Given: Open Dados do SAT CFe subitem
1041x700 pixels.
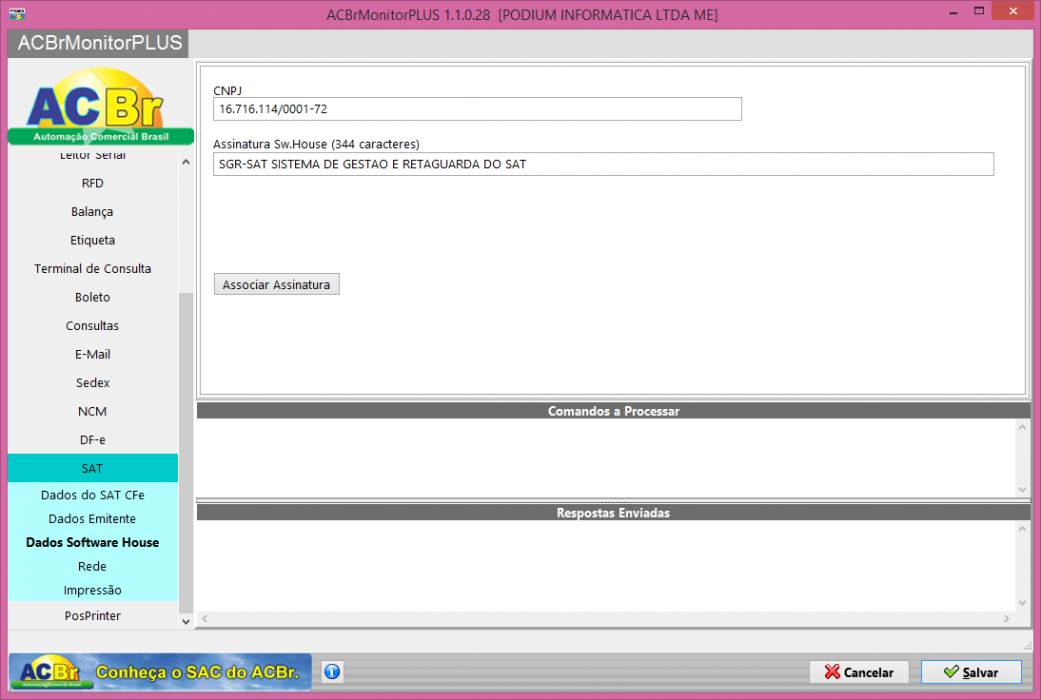Looking at the screenshot, I should click(92, 495).
